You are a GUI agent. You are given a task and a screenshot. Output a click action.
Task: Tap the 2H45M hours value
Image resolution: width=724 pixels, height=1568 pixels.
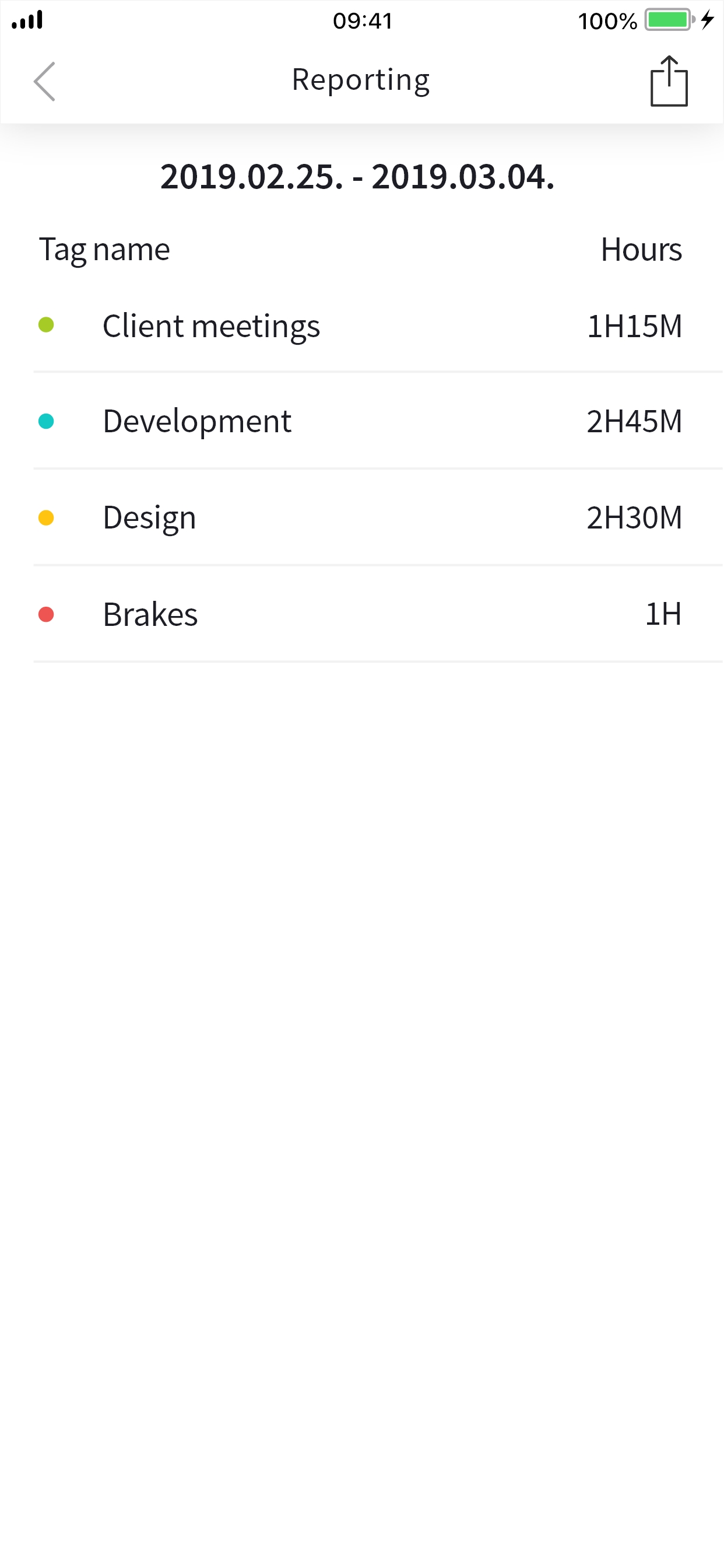(x=634, y=421)
